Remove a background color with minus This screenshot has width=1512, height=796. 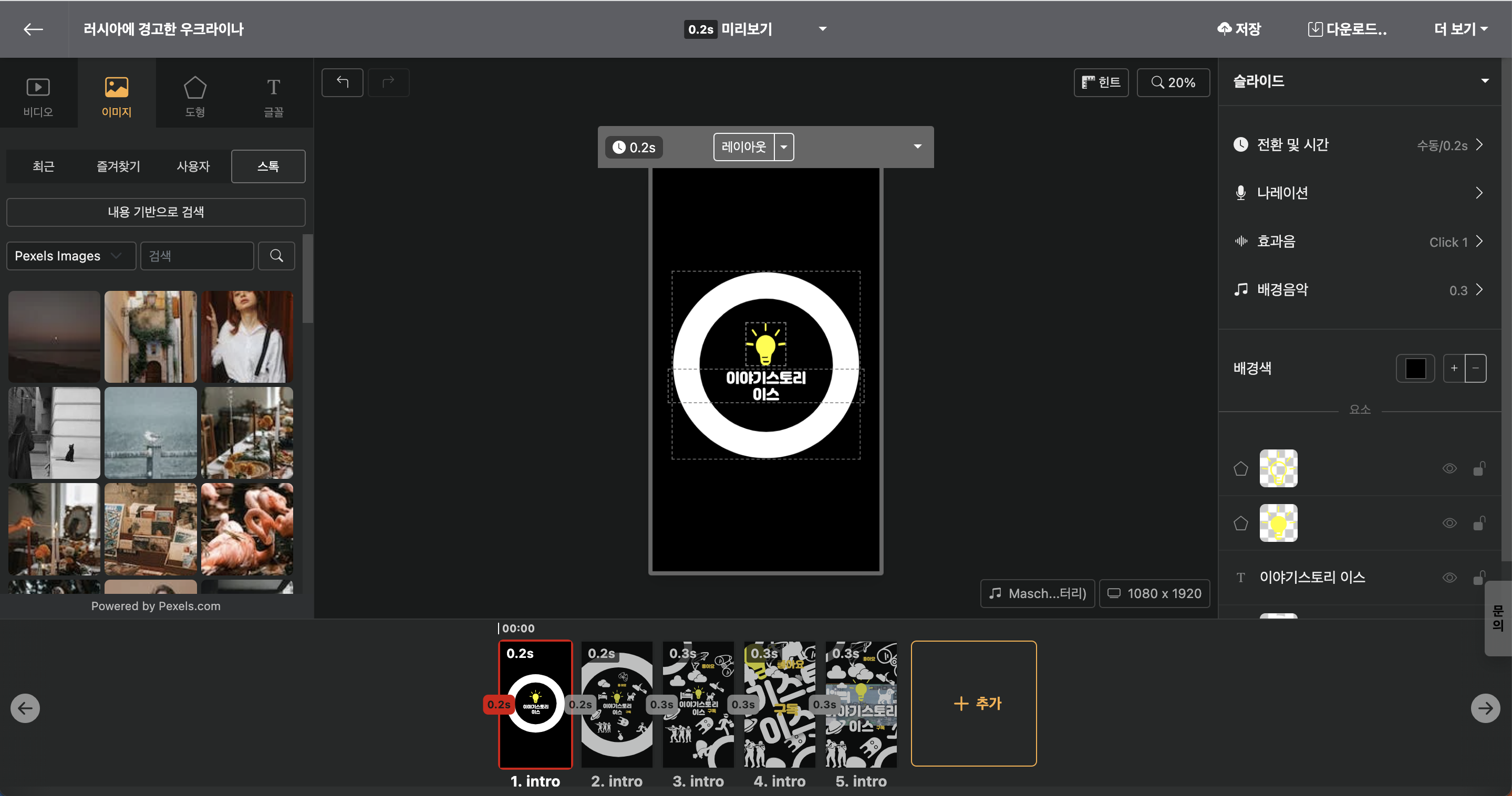click(1476, 369)
